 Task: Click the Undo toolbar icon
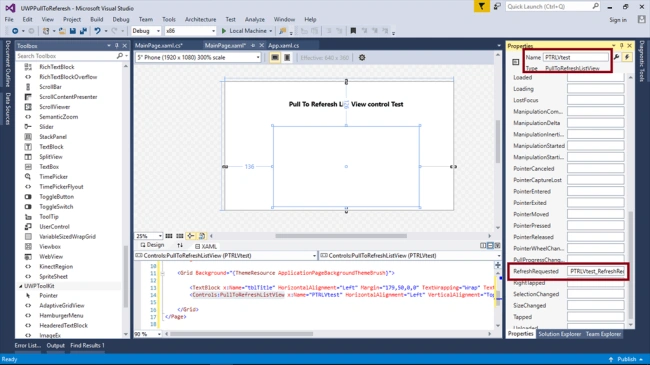click(x=97, y=31)
